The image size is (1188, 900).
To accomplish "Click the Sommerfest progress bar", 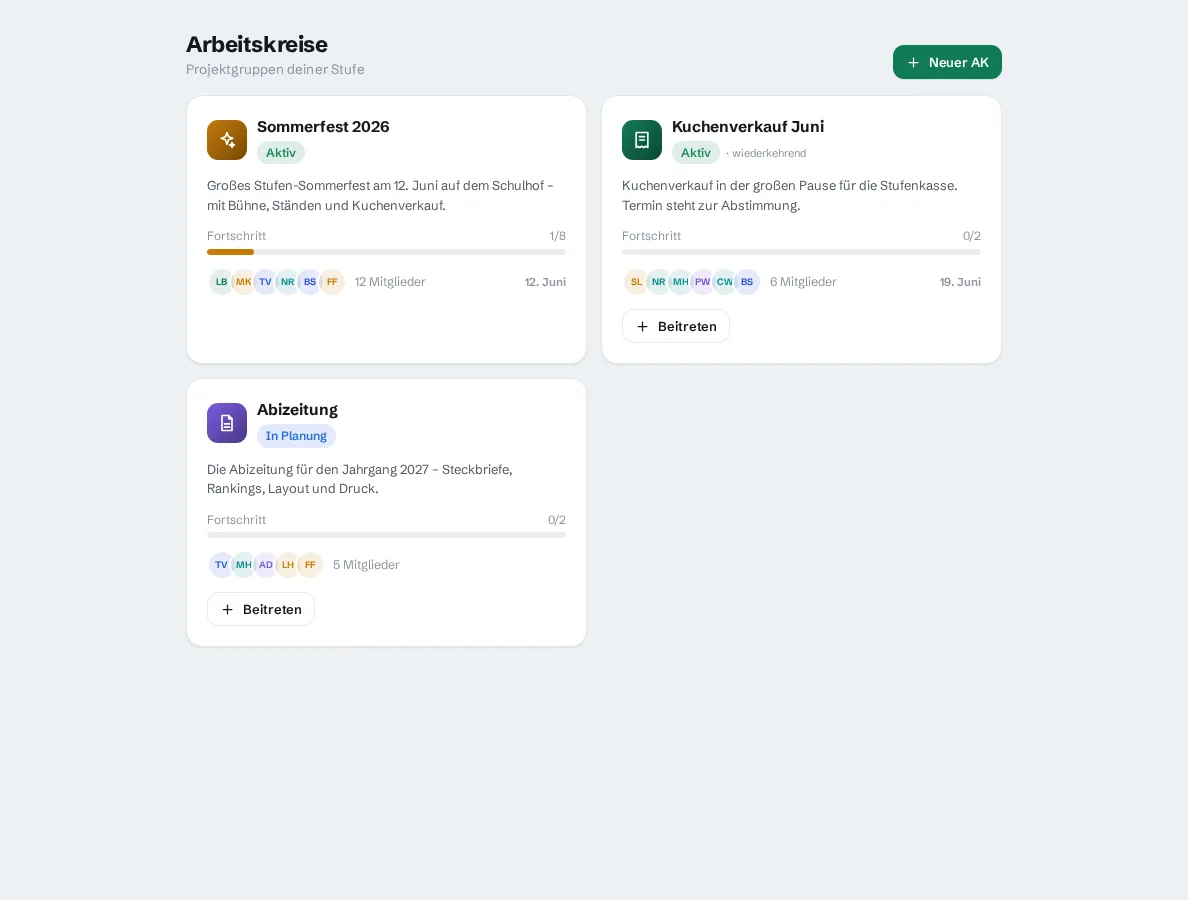I will (386, 252).
